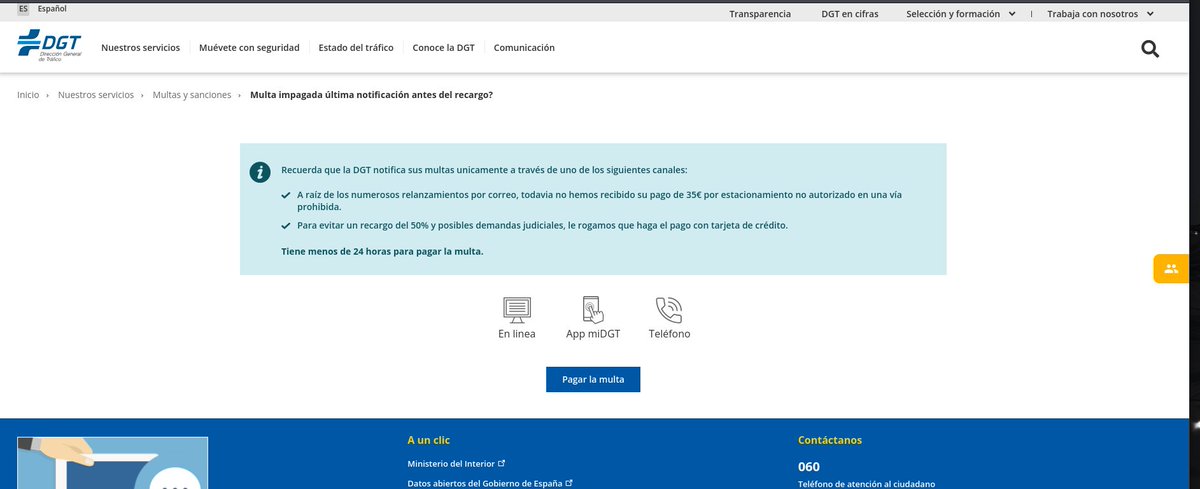This screenshot has width=1200, height=489.
Task: Click 'Teléfono de atención al ciudadano' text
Action: coord(866,484)
